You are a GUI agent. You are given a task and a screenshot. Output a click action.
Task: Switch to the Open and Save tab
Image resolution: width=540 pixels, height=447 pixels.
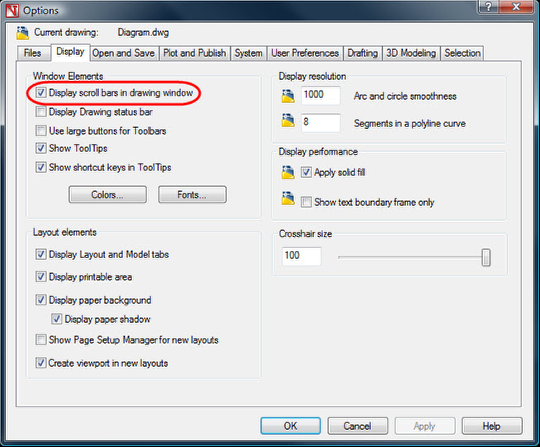(124, 53)
